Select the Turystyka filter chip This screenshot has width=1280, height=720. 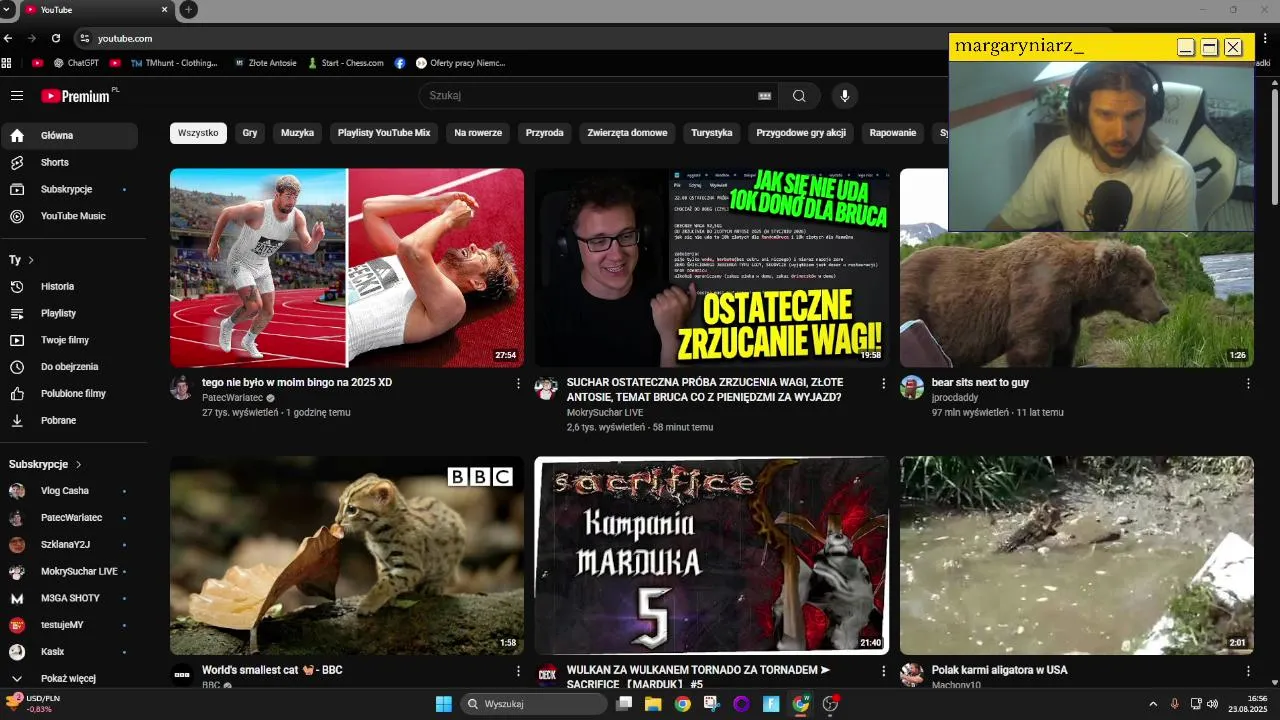tap(712, 133)
